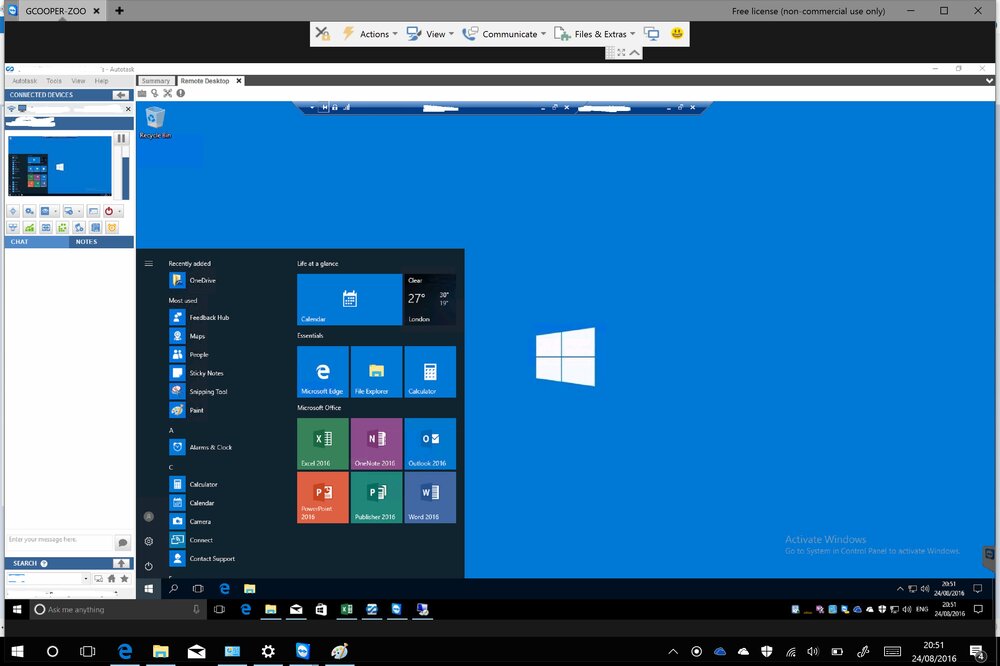1000x666 pixels.
Task: Click the green chart performance icon
Action: click(x=29, y=228)
